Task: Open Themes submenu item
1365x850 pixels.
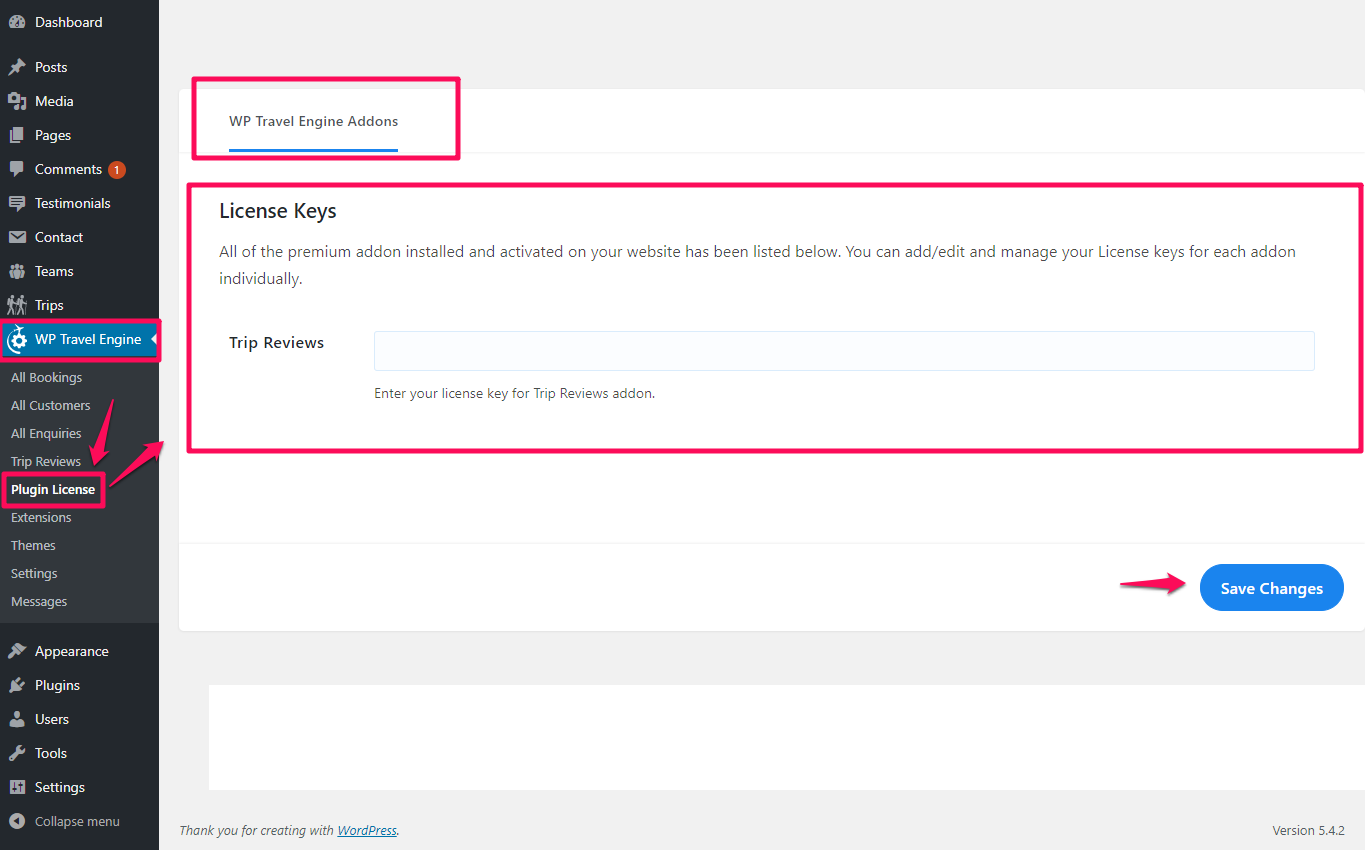Action: [x=33, y=545]
